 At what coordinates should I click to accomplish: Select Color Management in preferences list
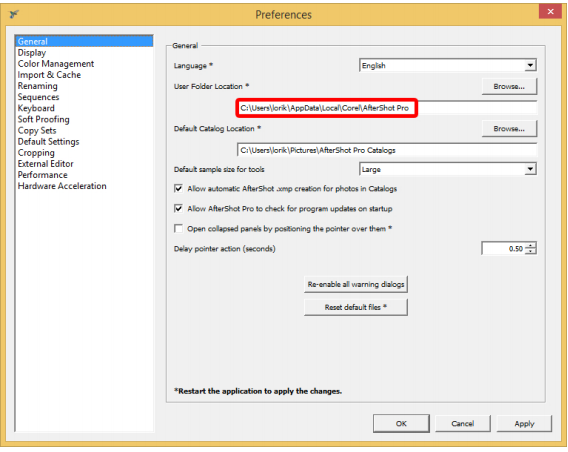(56, 64)
